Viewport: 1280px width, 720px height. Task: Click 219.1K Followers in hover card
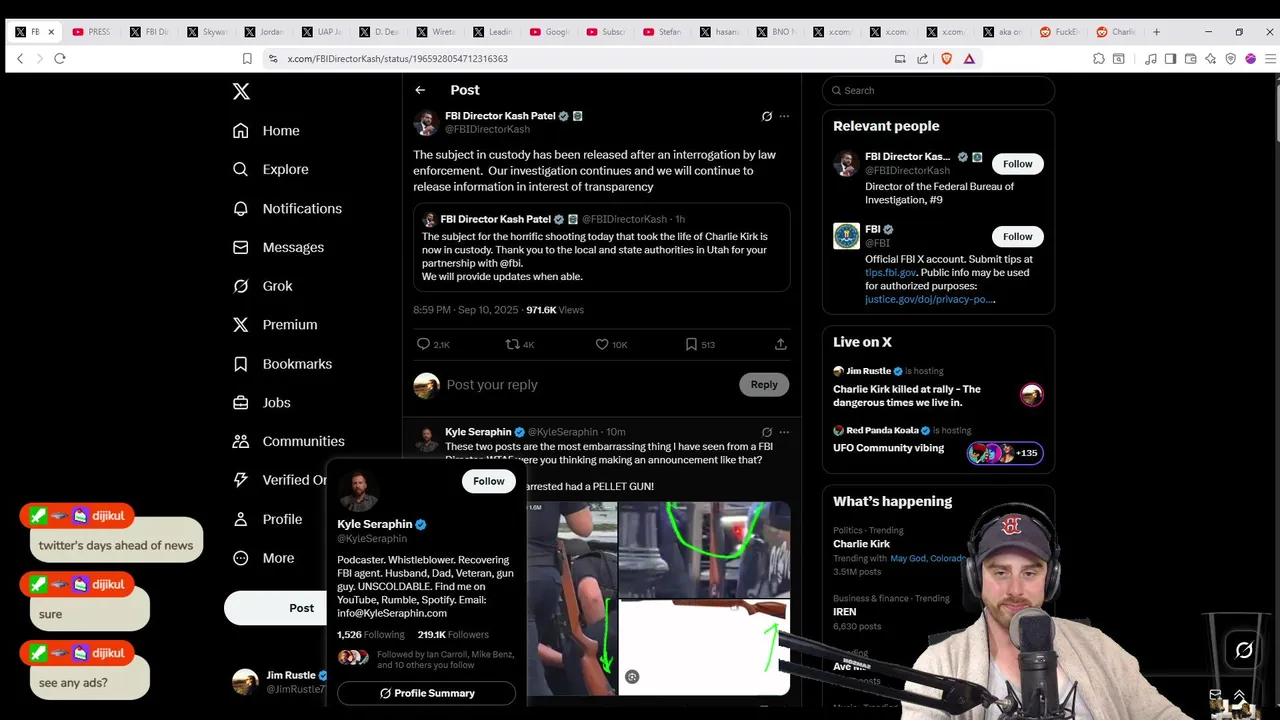453,635
